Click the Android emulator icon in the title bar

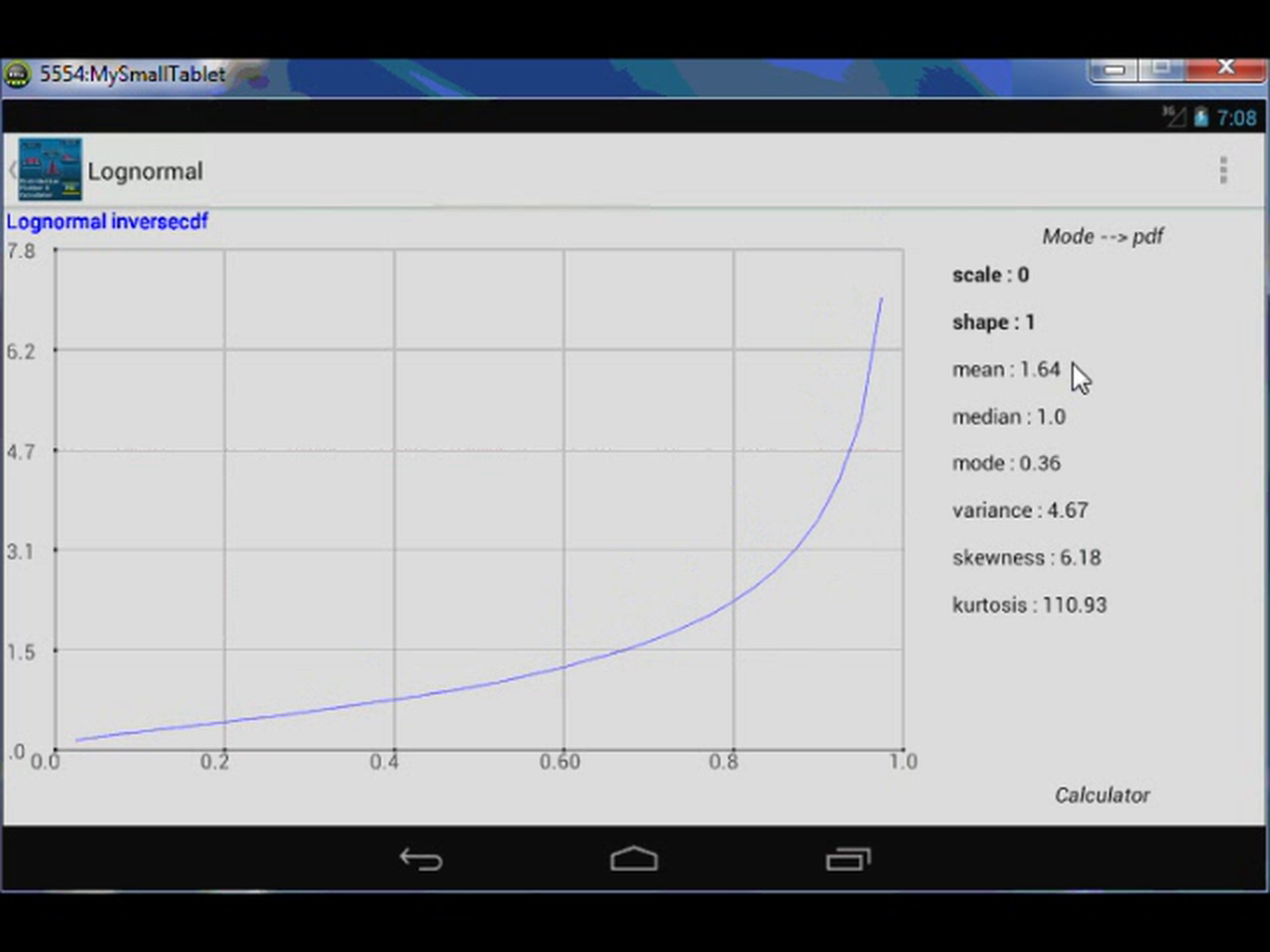coord(17,73)
